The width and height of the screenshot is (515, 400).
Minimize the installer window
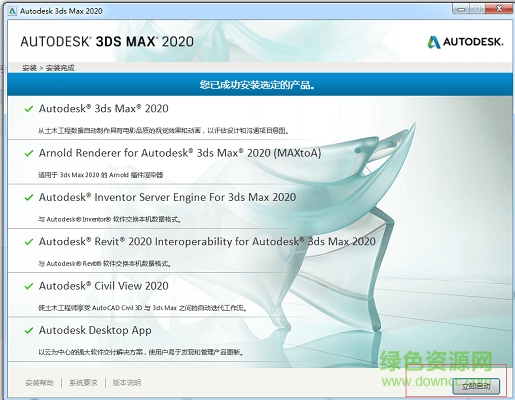click(x=461, y=9)
